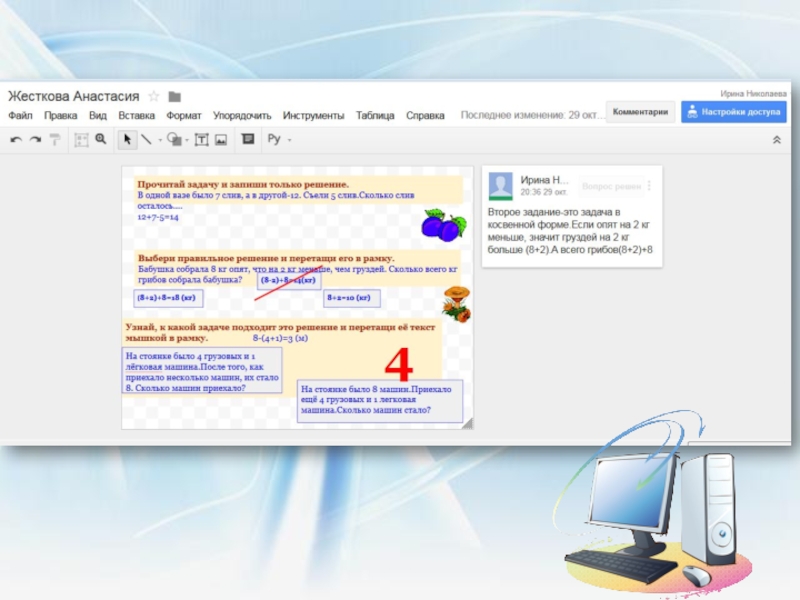Click the Insert image icon
The width and height of the screenshot is (800, 600).
(x=221, y=140)
